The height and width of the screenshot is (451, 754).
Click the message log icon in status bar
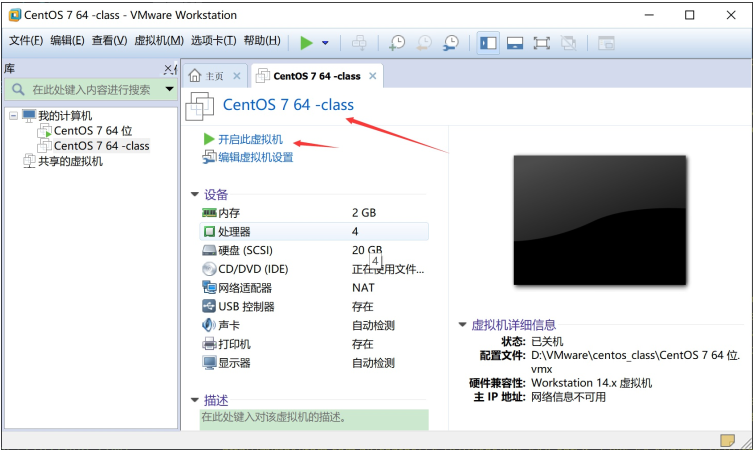tap(727, 440)
